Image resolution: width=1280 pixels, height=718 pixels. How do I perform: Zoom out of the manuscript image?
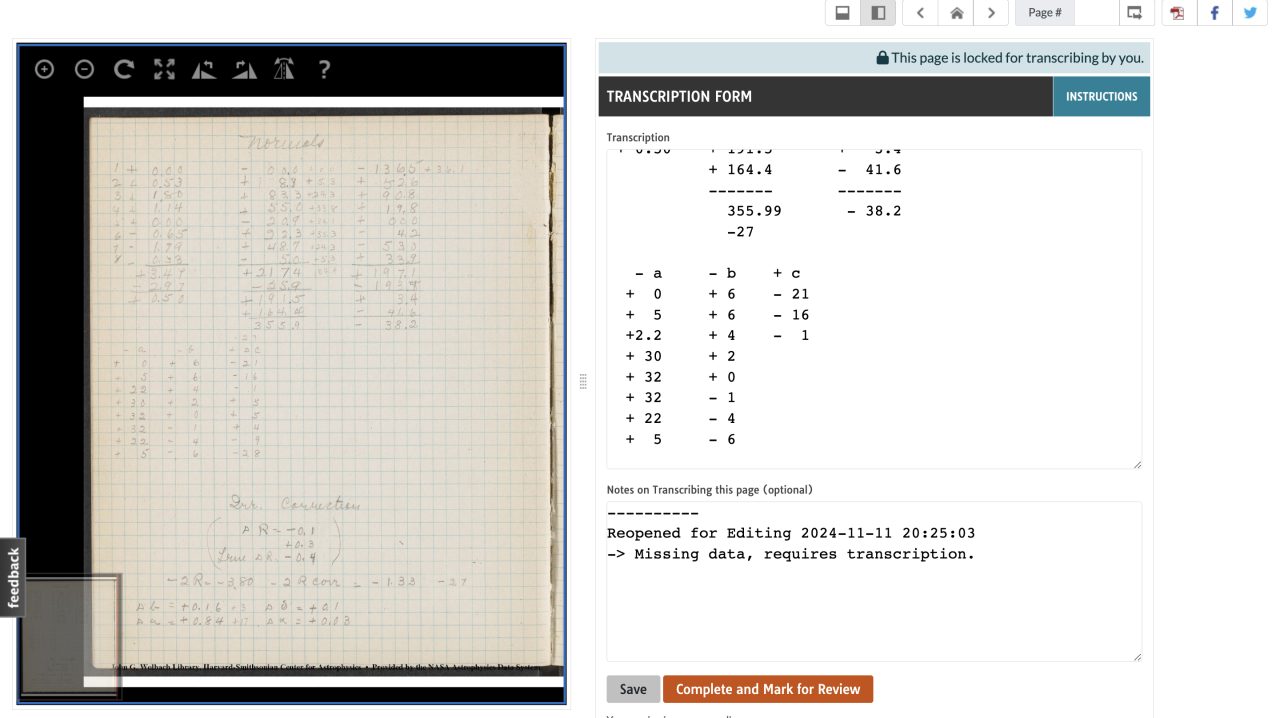[84, 69]
